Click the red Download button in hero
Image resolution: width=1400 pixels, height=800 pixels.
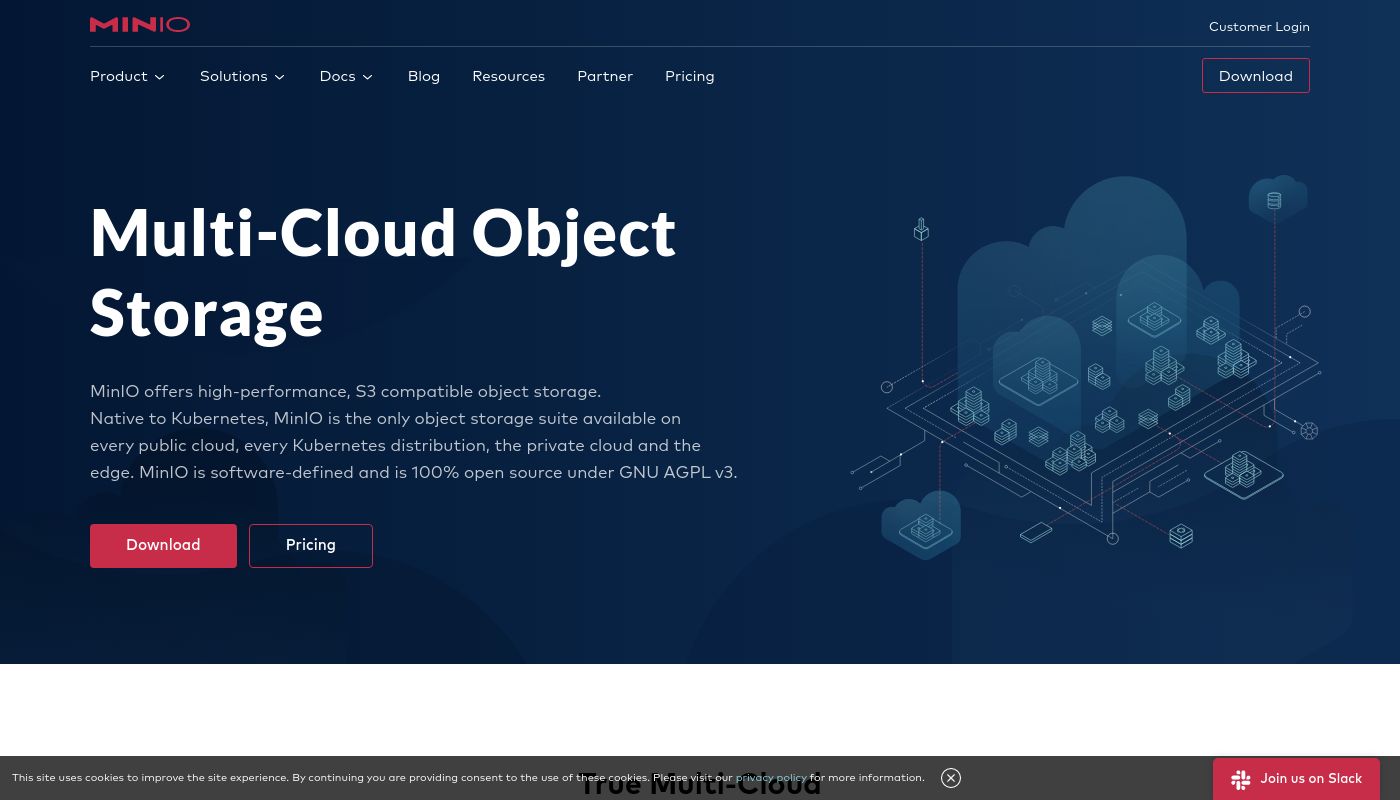[x=163, y=546]
